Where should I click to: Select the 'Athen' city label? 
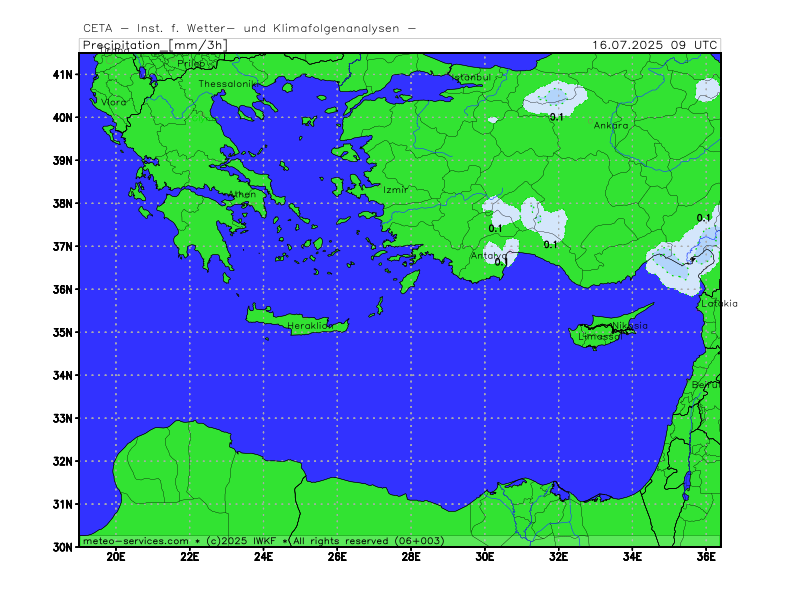(x=242, y=194)
